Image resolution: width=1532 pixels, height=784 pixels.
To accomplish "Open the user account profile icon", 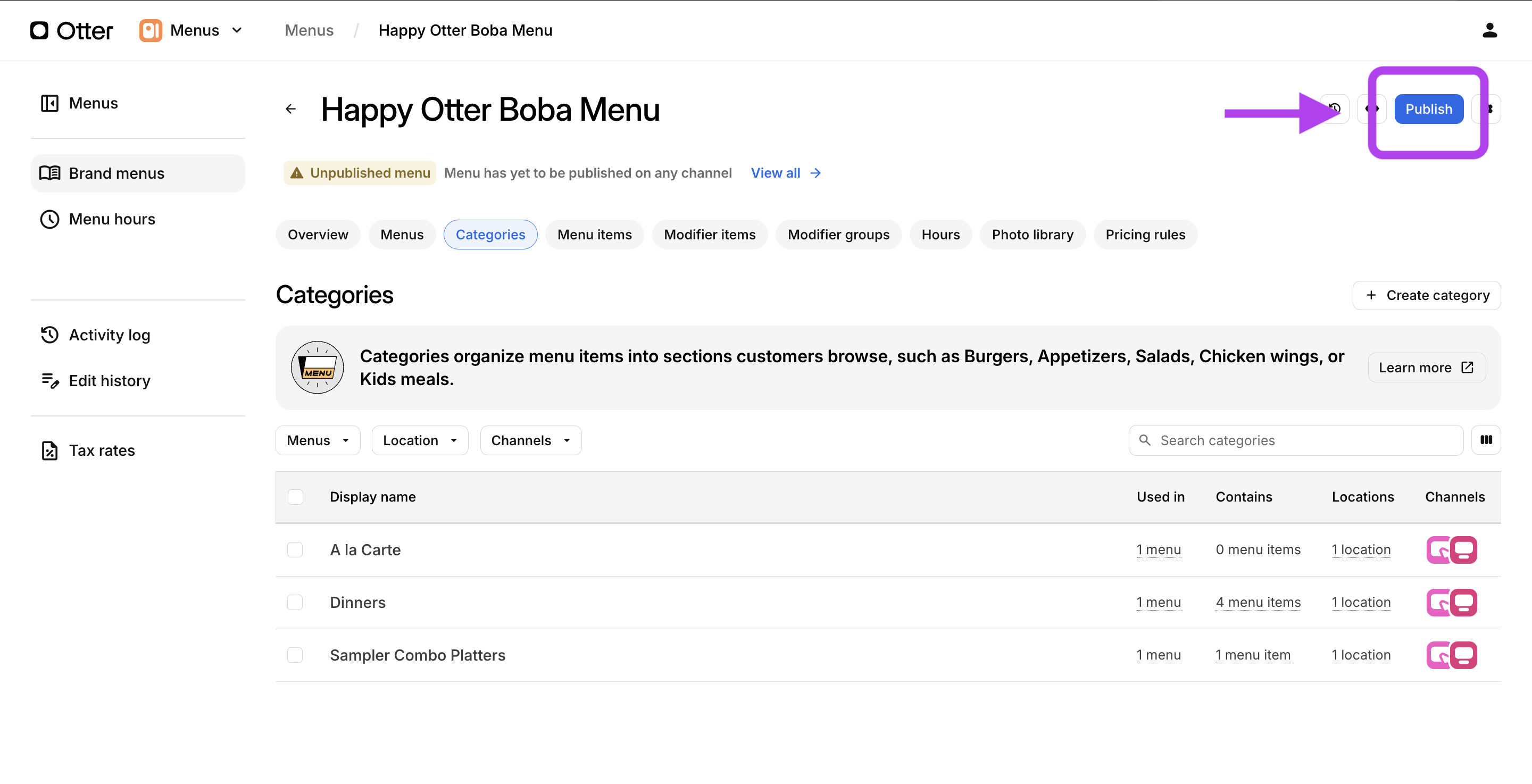I will [1489, 30].
